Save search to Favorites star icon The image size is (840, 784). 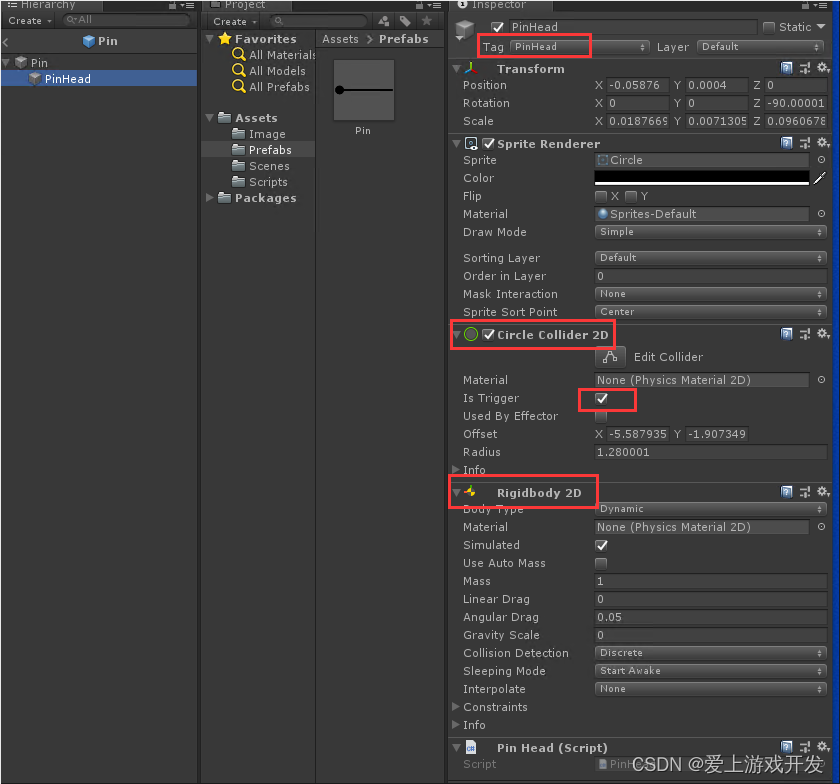coord(426,21)
